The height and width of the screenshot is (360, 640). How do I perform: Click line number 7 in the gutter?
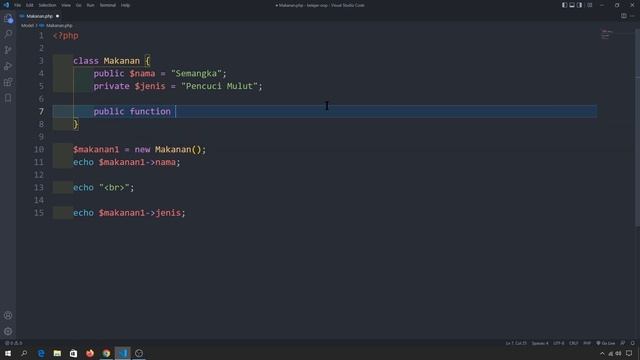tap(41, 111)
